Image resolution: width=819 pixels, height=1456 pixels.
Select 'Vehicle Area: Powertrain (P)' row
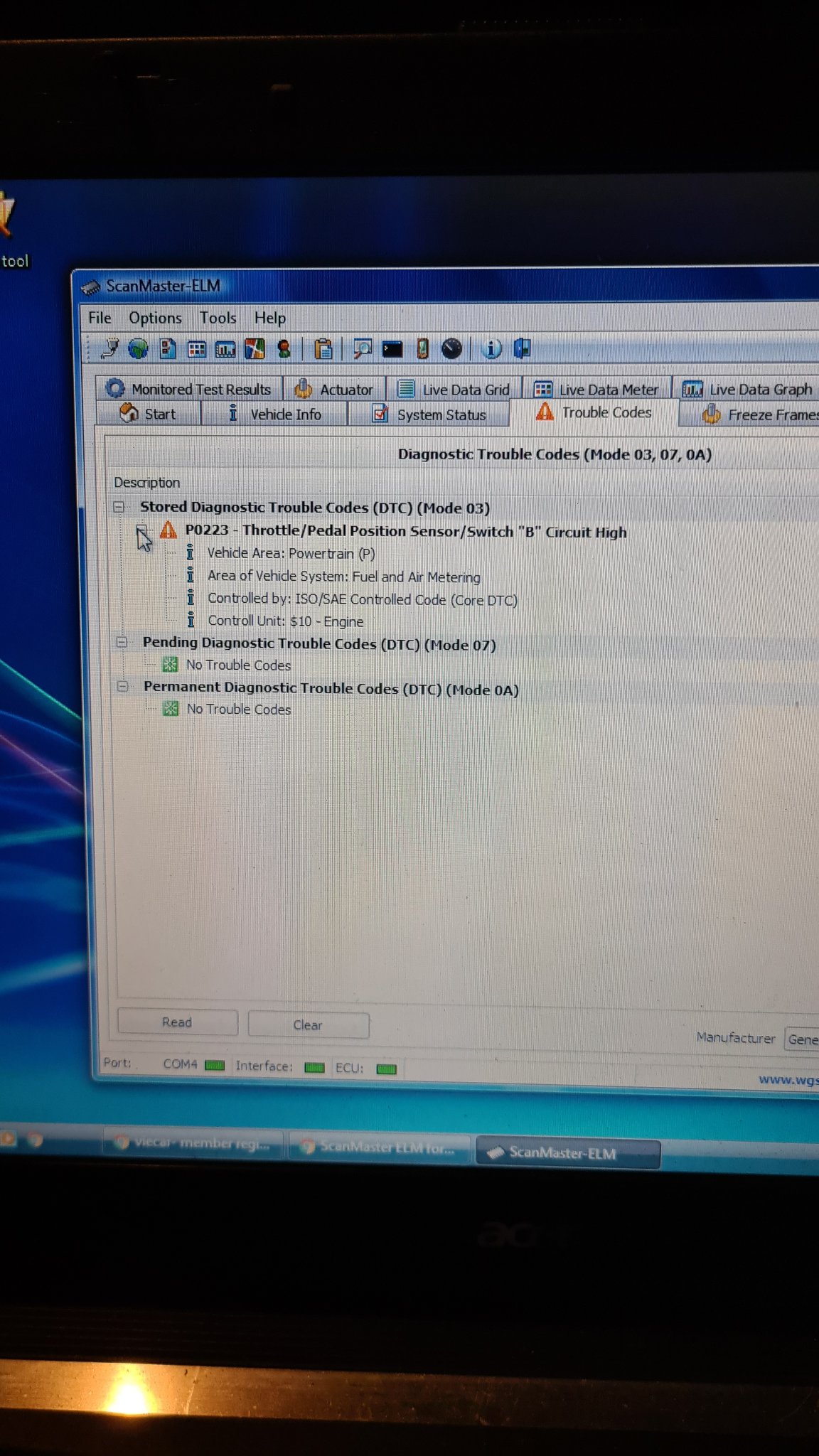291,553
